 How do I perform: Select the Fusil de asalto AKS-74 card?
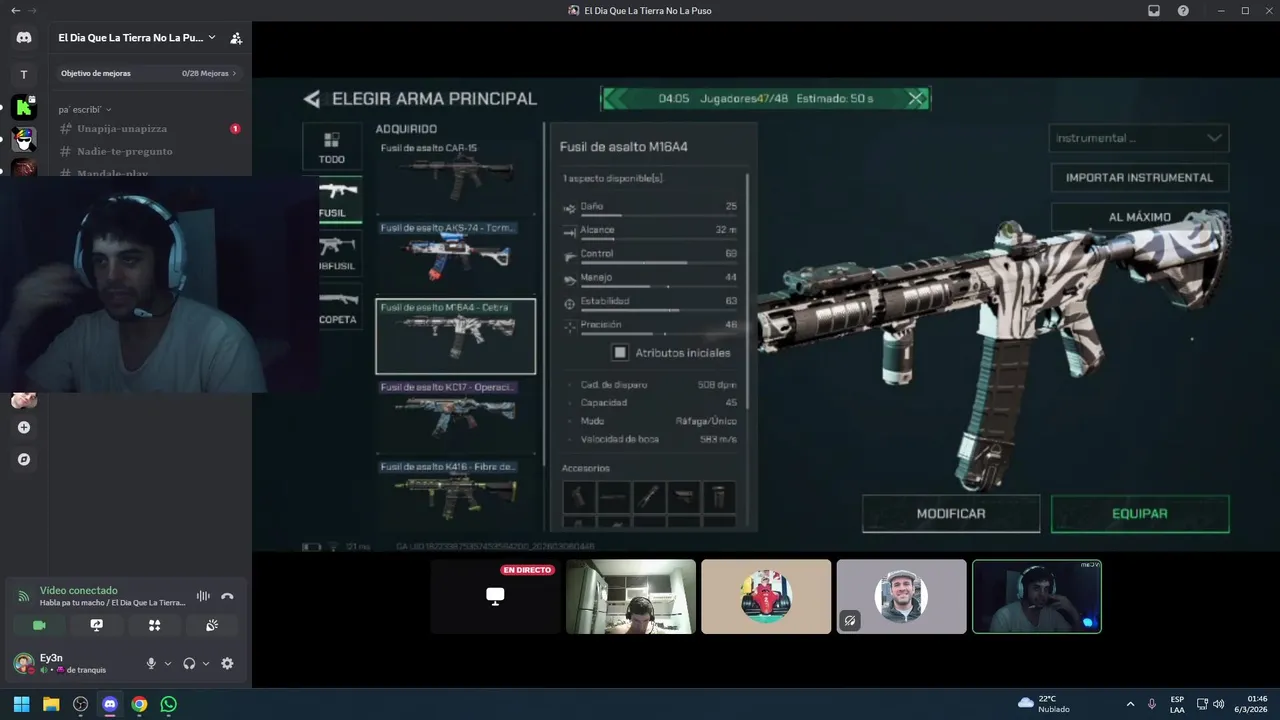[456, 255]
